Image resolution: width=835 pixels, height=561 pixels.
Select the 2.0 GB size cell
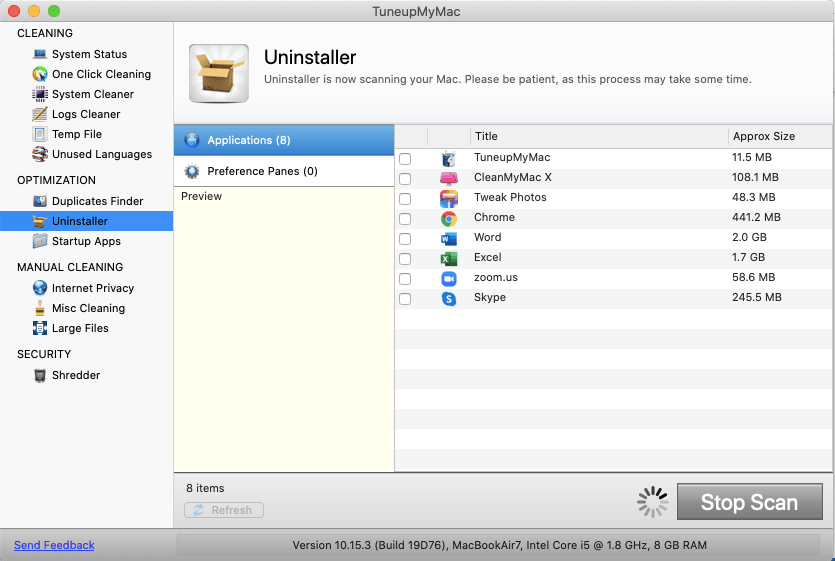749,237
